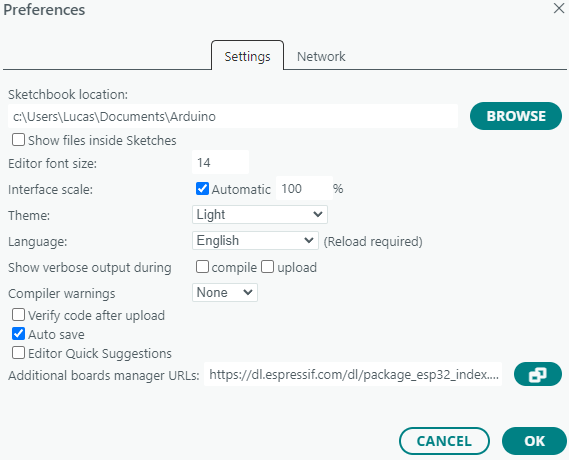Click the BROWSE button

coord(516,116)
